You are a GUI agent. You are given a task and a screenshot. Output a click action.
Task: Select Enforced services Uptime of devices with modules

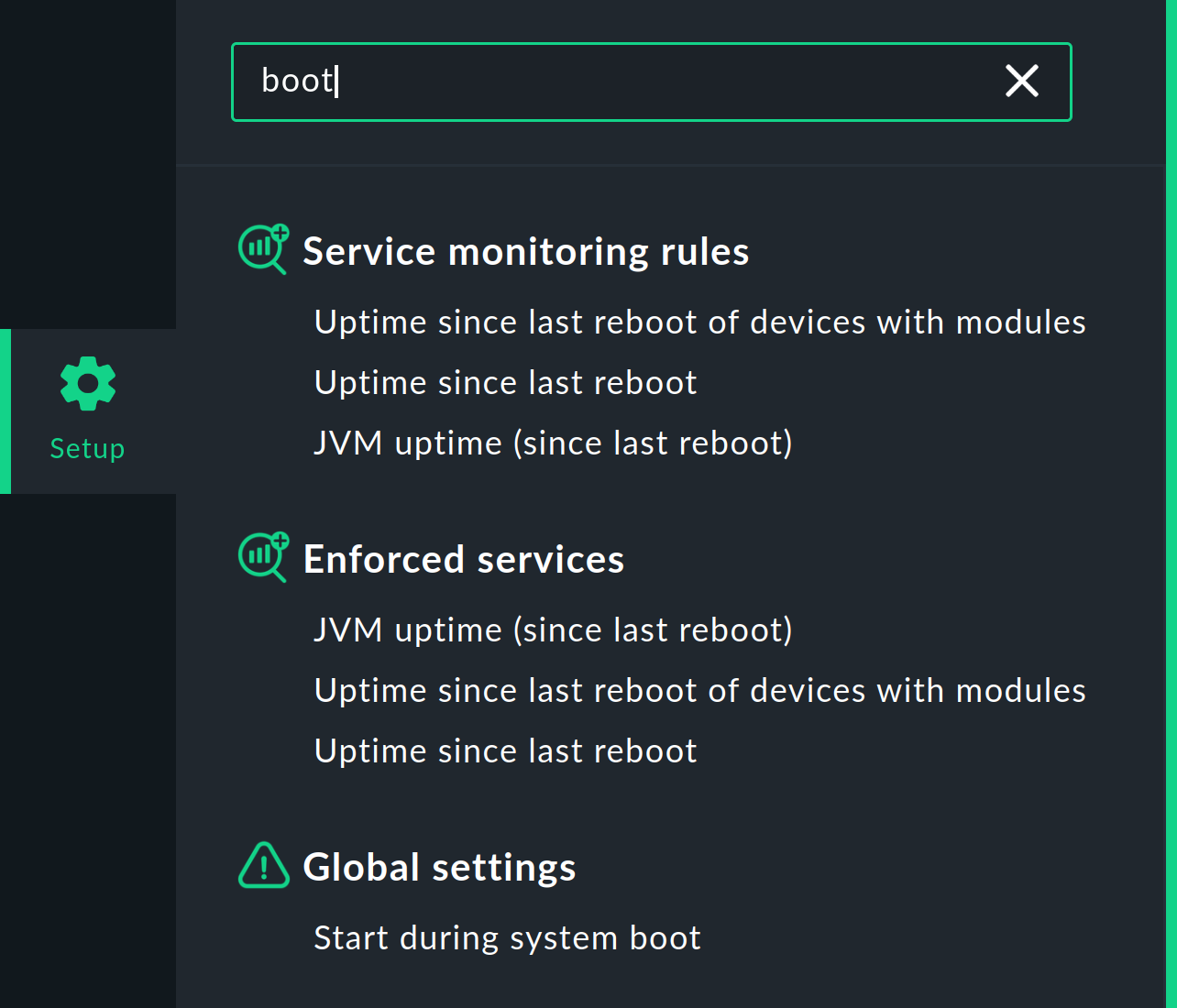click(699, 691)
